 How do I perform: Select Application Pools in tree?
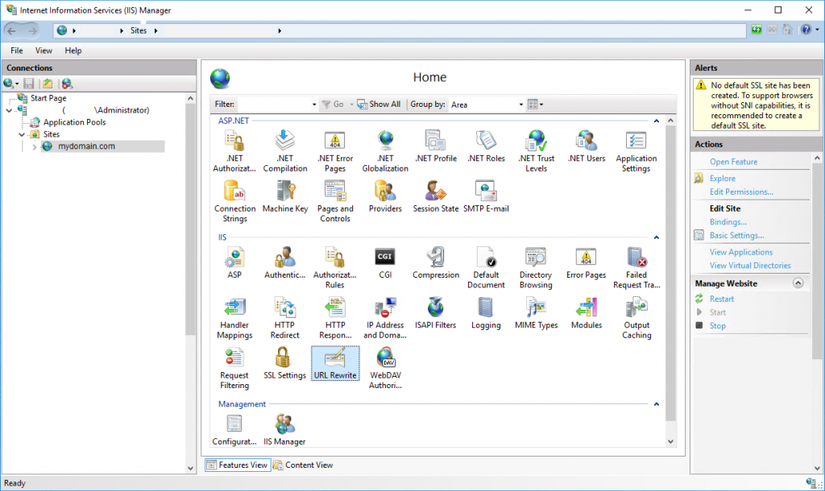[74, 122]
